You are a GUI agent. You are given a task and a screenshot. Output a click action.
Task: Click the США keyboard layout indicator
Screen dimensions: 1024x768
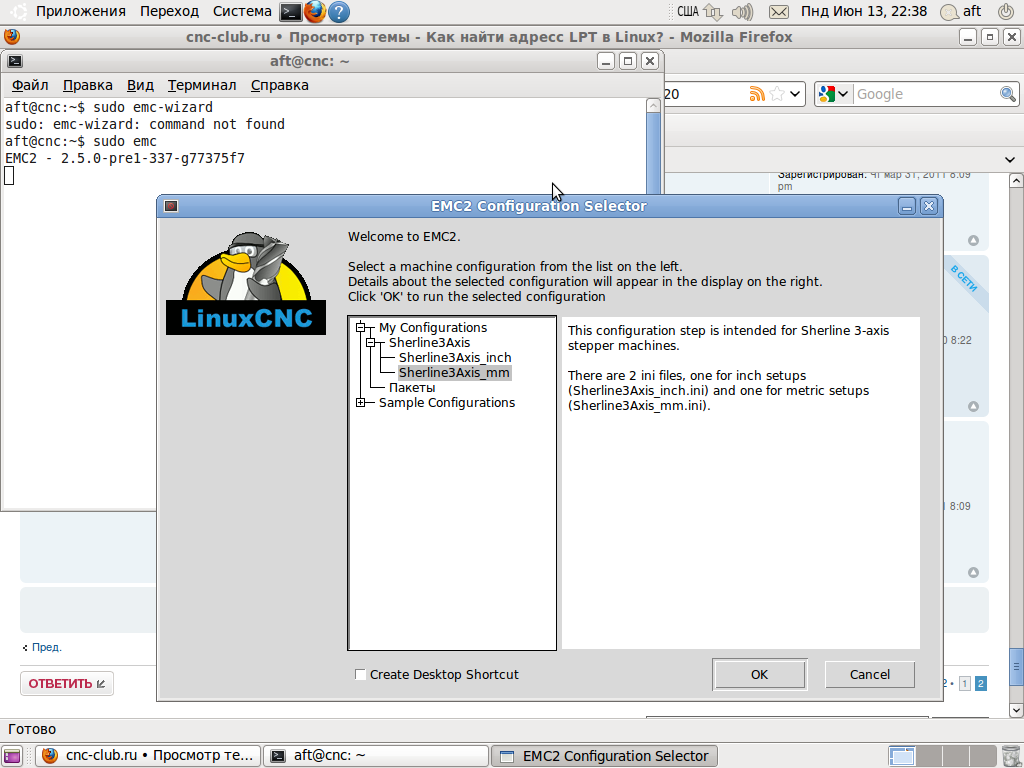click(x=687, y=11)
